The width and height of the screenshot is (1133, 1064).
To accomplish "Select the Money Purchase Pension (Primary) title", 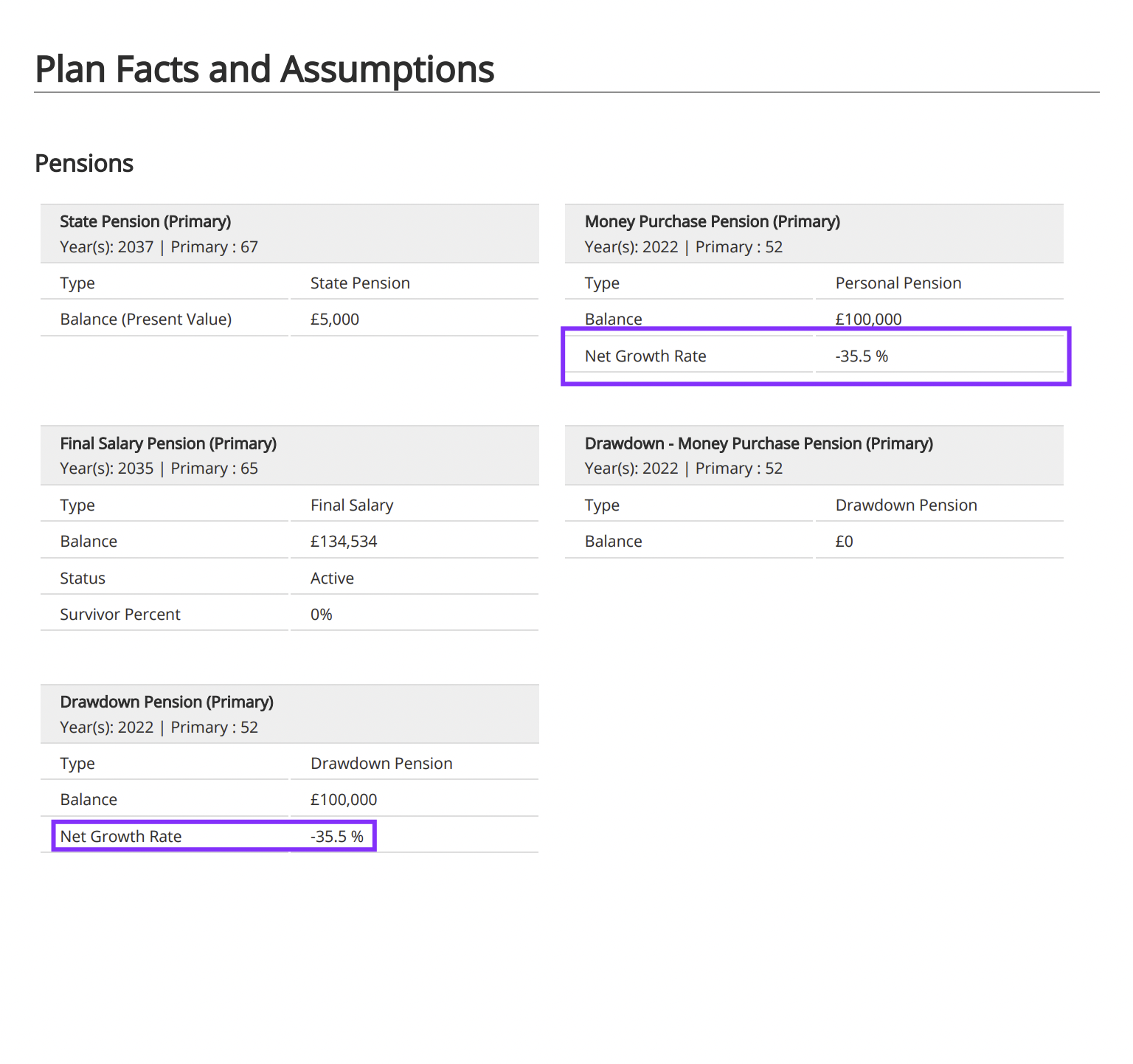I will pyautogui.click(x=712, y=221).
